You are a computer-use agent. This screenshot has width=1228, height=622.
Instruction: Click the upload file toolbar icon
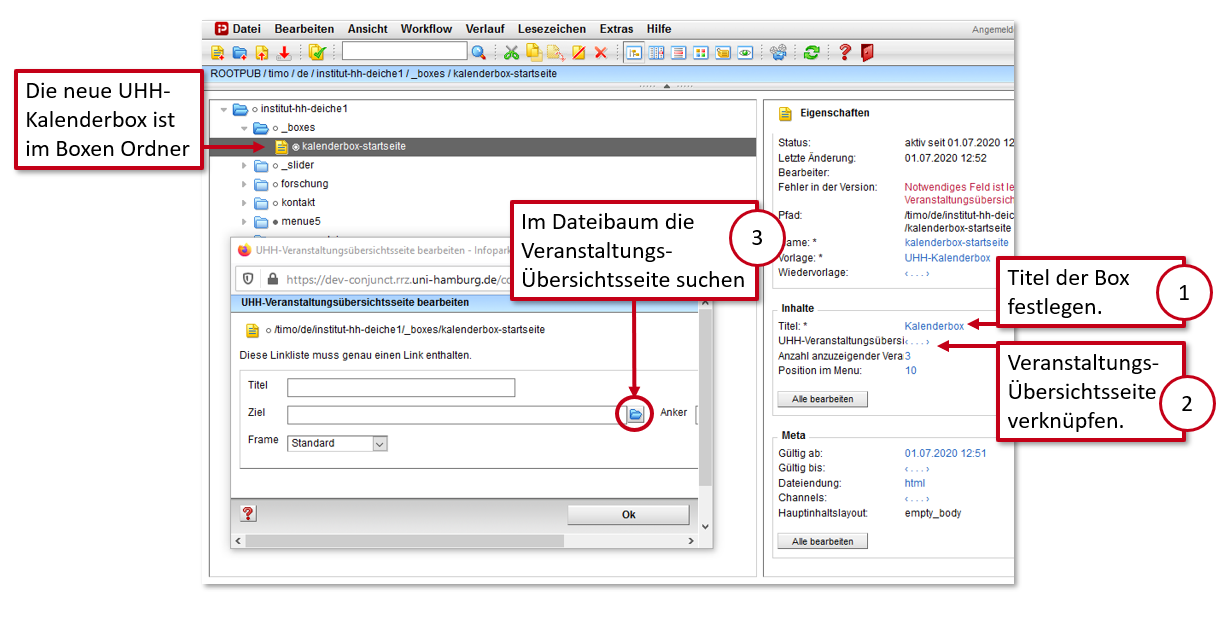point(261,52)
